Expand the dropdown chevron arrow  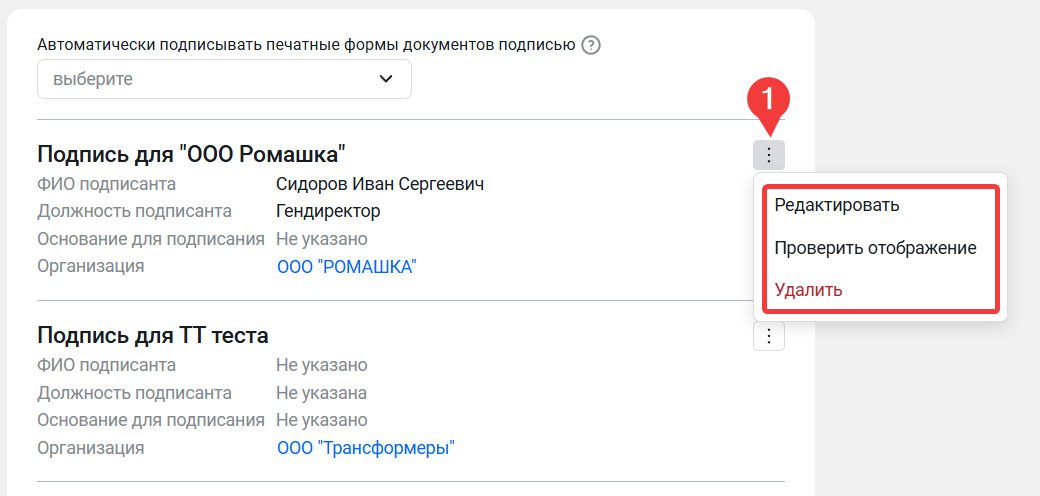(x=386, y=79)
